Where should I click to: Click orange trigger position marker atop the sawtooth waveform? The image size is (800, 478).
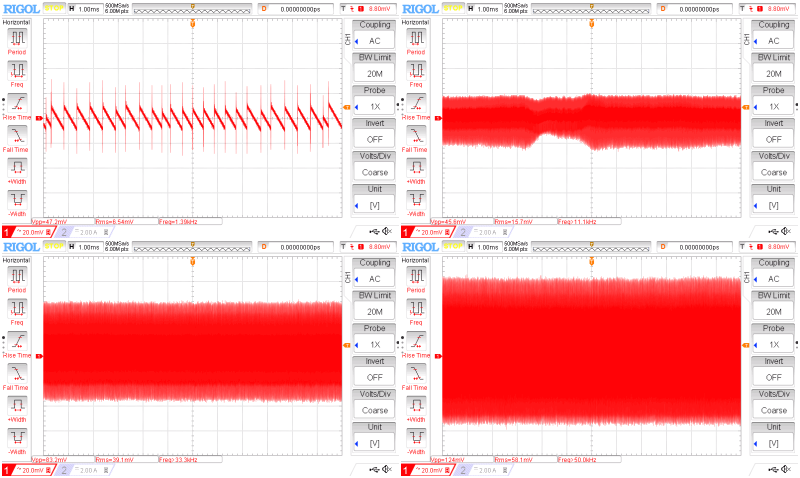(x=192, y=22)
